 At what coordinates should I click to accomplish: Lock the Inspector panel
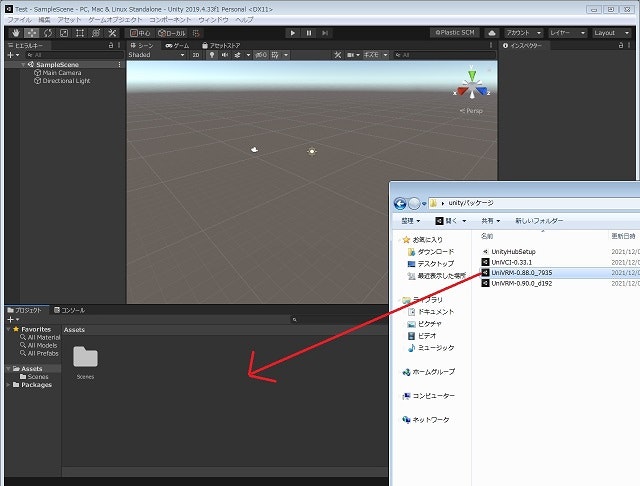(621, 45)
